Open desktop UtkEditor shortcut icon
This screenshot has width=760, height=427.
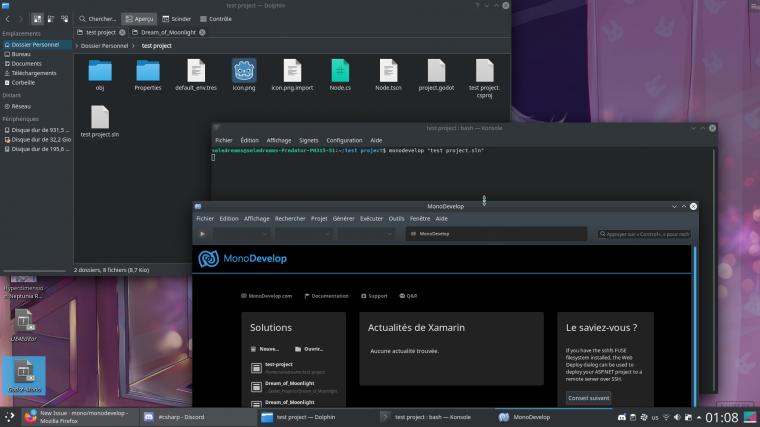click(x=23, y=325)
